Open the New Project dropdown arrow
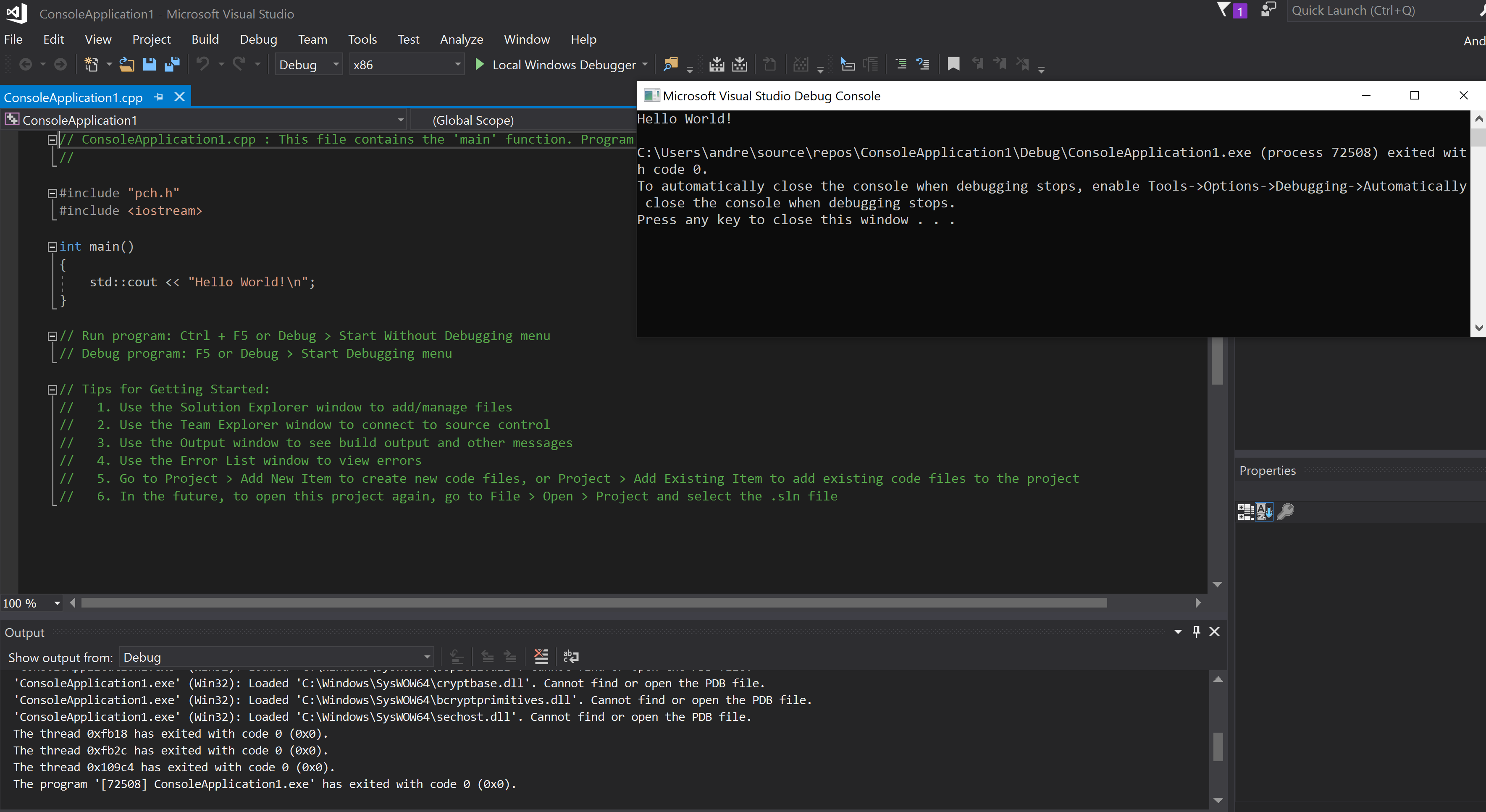Screen dimensions: 1486x812 point(109,65)
